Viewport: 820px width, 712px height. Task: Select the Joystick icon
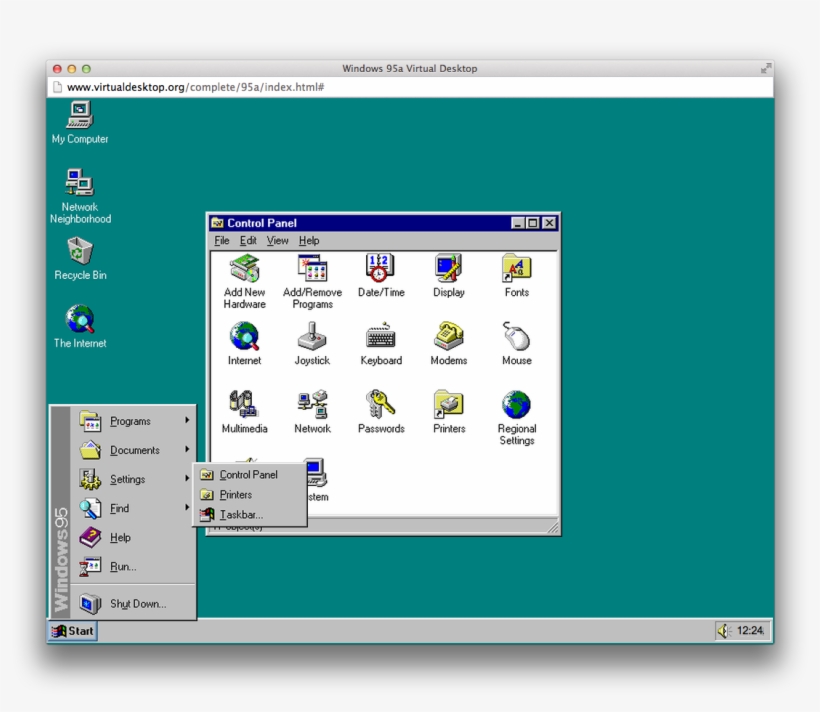point(312,344)
